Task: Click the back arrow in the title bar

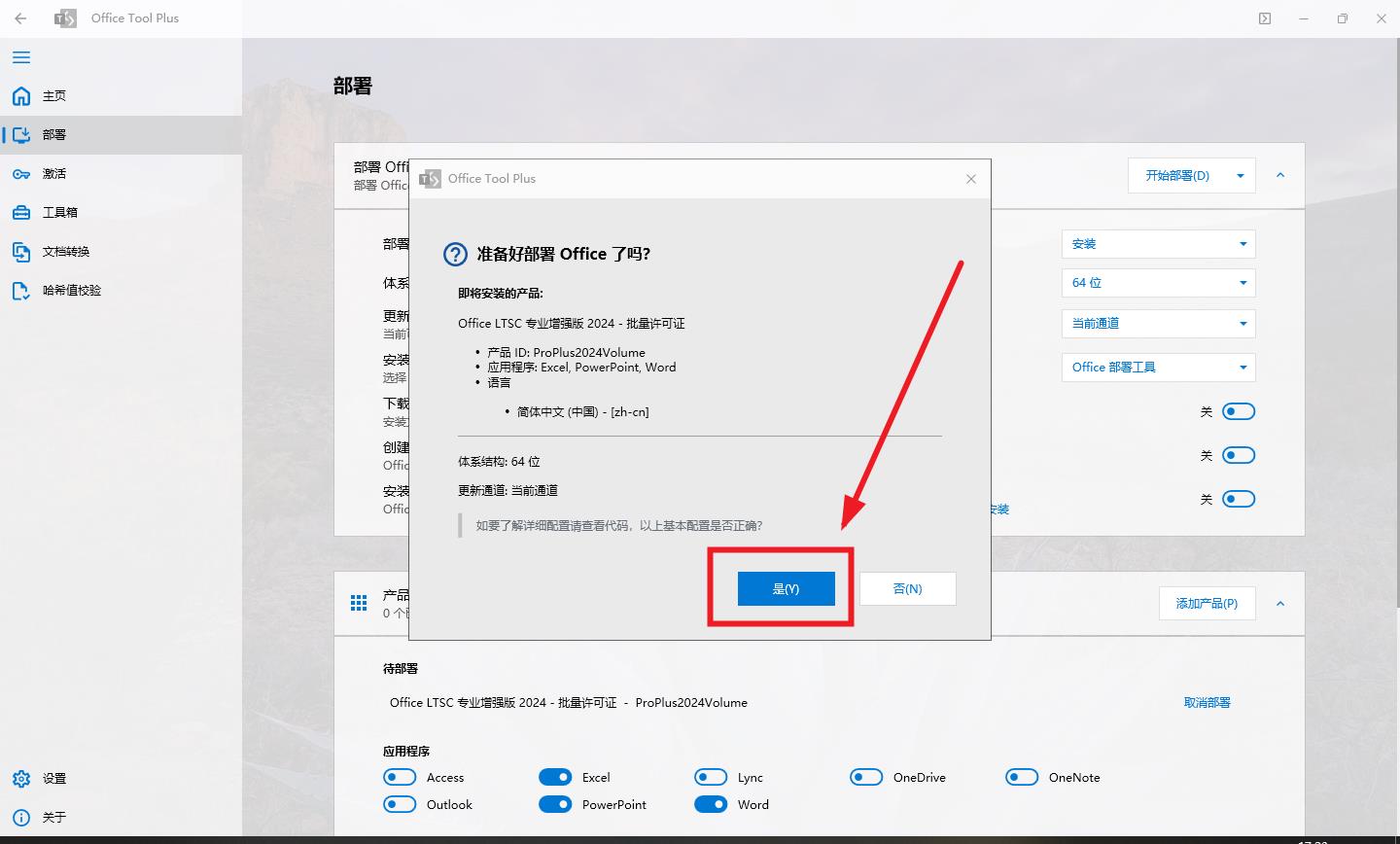Action: click(x=19, y=18)
